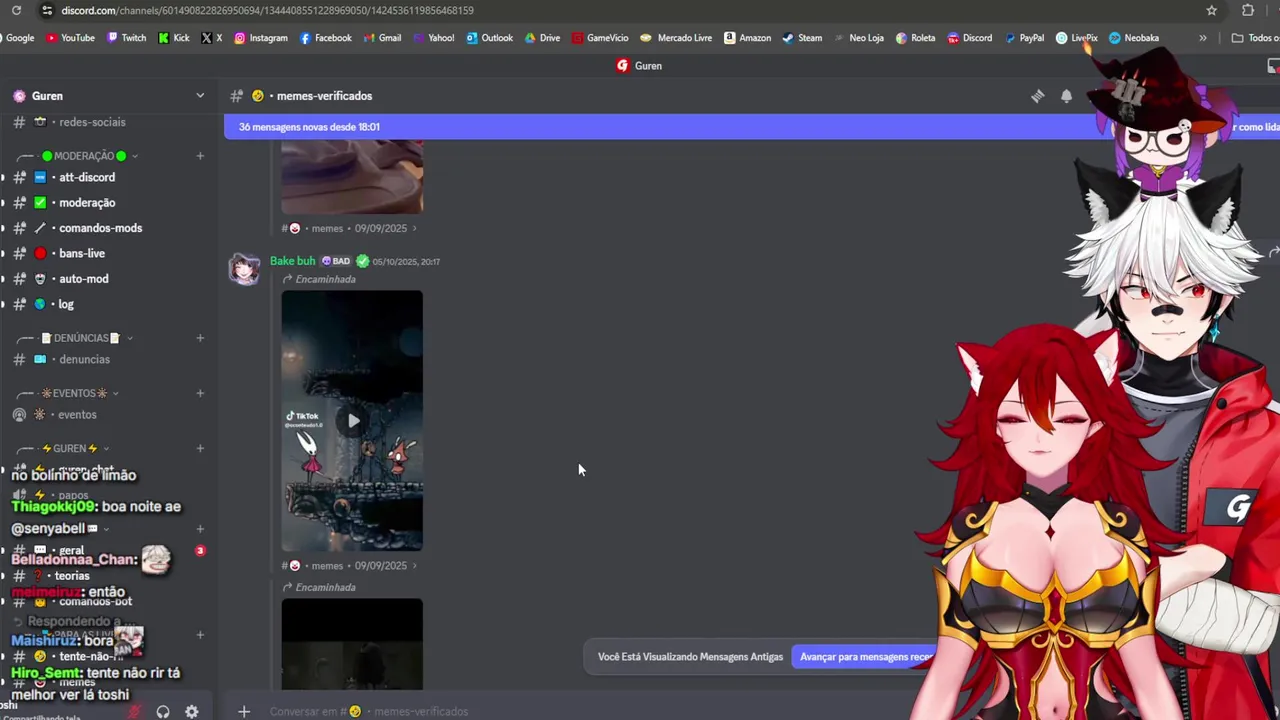This screenshot has height=720, width=1280.
Task: Open the Mercado Livre bookmark
Action: [676, 38]
